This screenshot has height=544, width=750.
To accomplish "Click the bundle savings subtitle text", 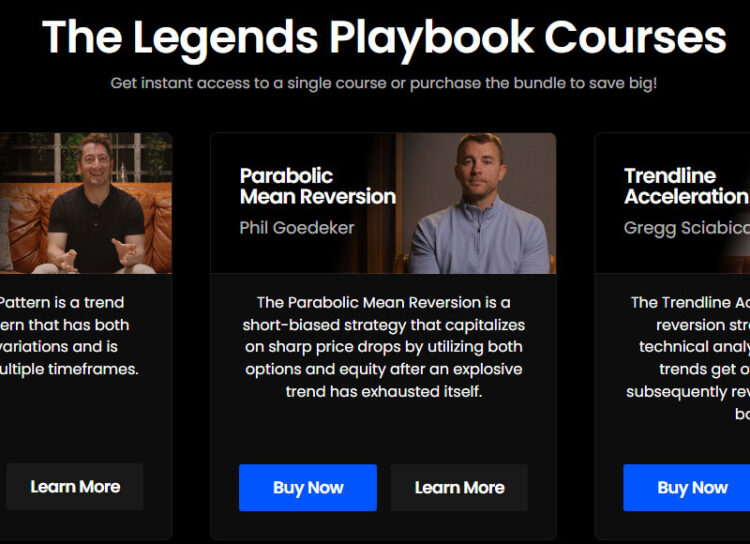I will [x=384, y=83].
